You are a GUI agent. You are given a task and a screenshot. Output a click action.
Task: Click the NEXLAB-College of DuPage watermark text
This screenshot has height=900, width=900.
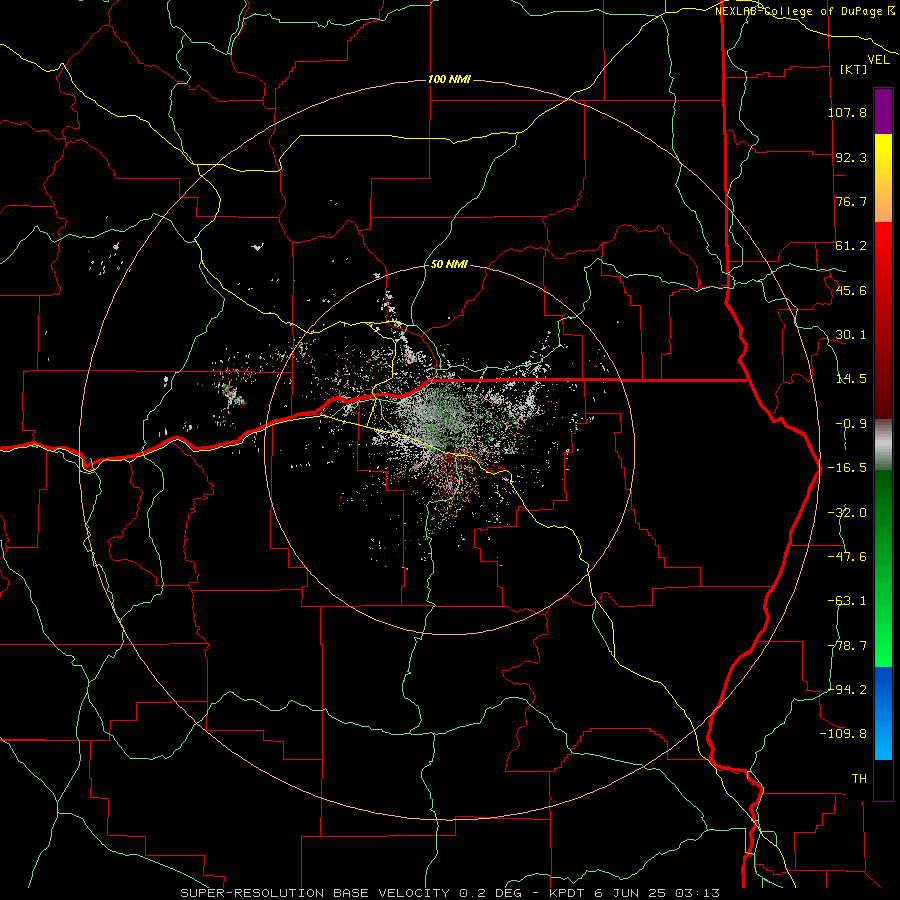click(805, 11)
